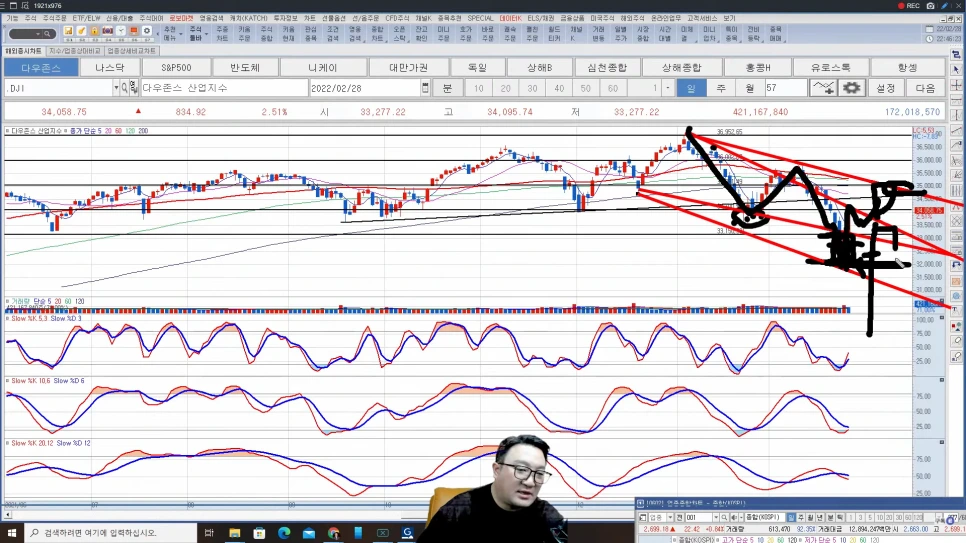The image size is (966, 543).
Task: Select the 항셍 index button
Action: point(907,67)
